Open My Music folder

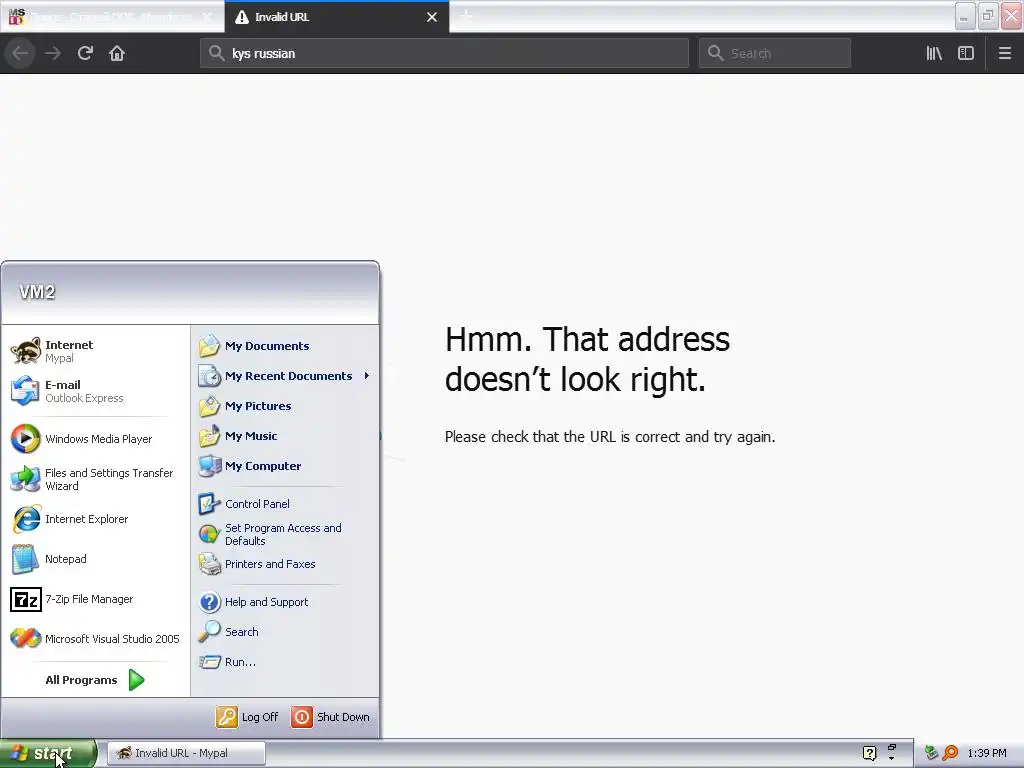pos(285,436)
